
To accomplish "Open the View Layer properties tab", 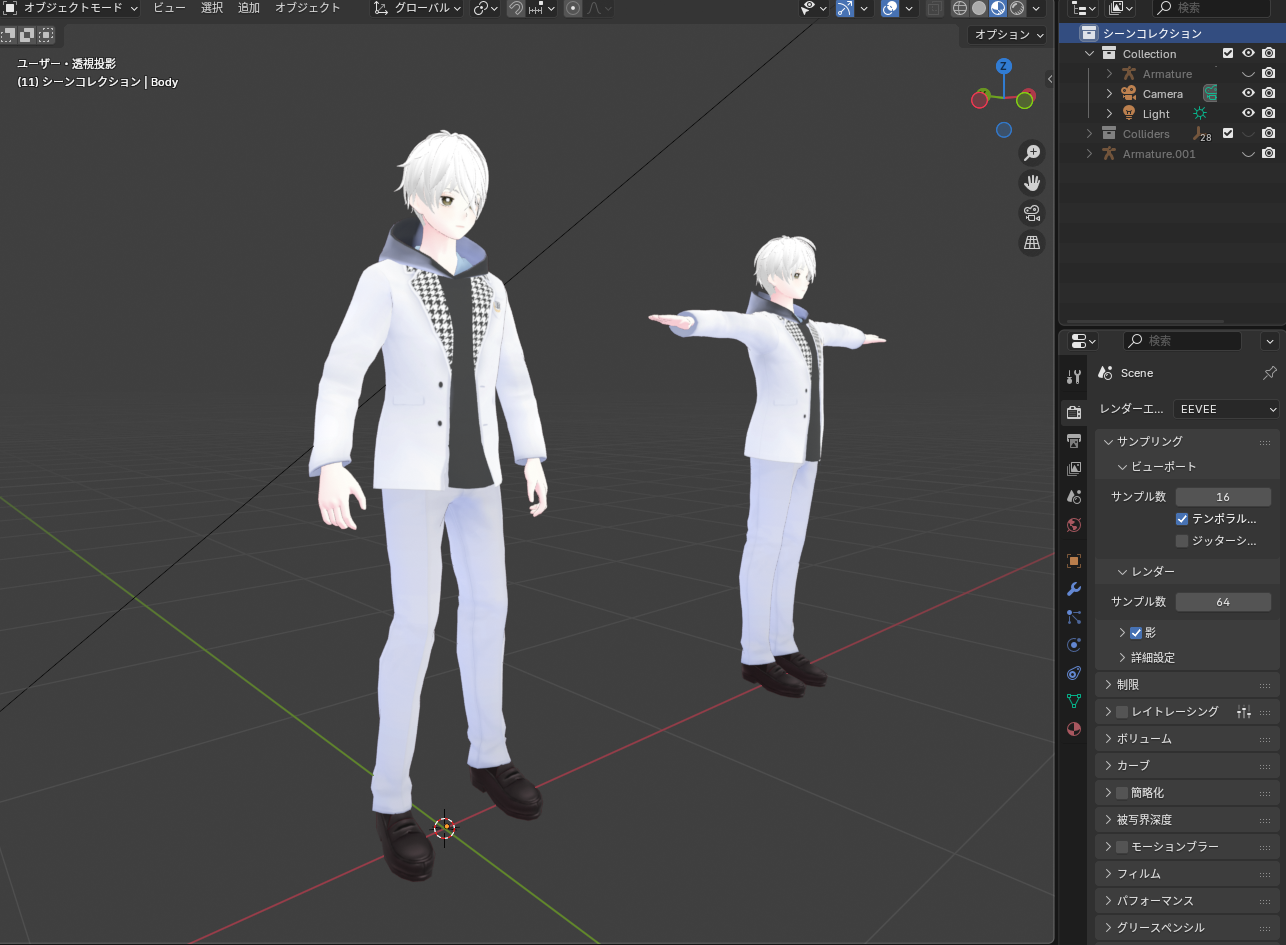I will pyautogui.click(x=1074, y=468).
